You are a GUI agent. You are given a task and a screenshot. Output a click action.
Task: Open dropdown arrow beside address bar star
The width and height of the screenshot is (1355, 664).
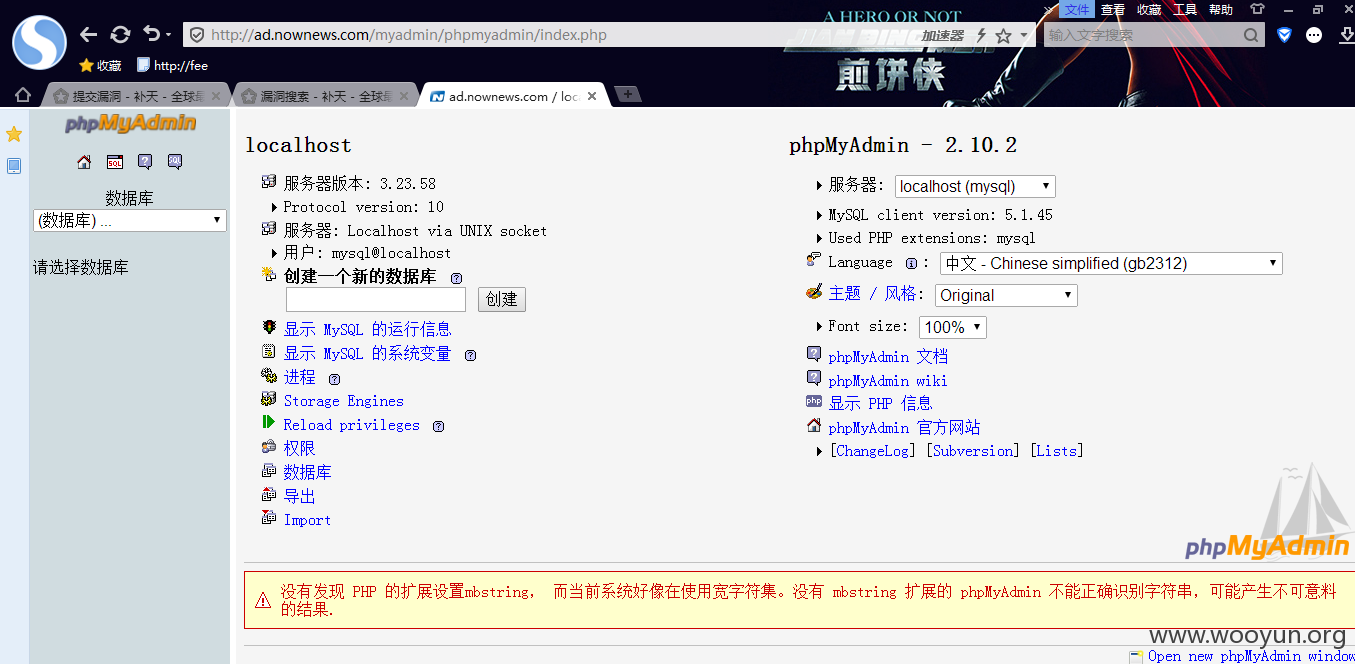tap(1024, 36)
